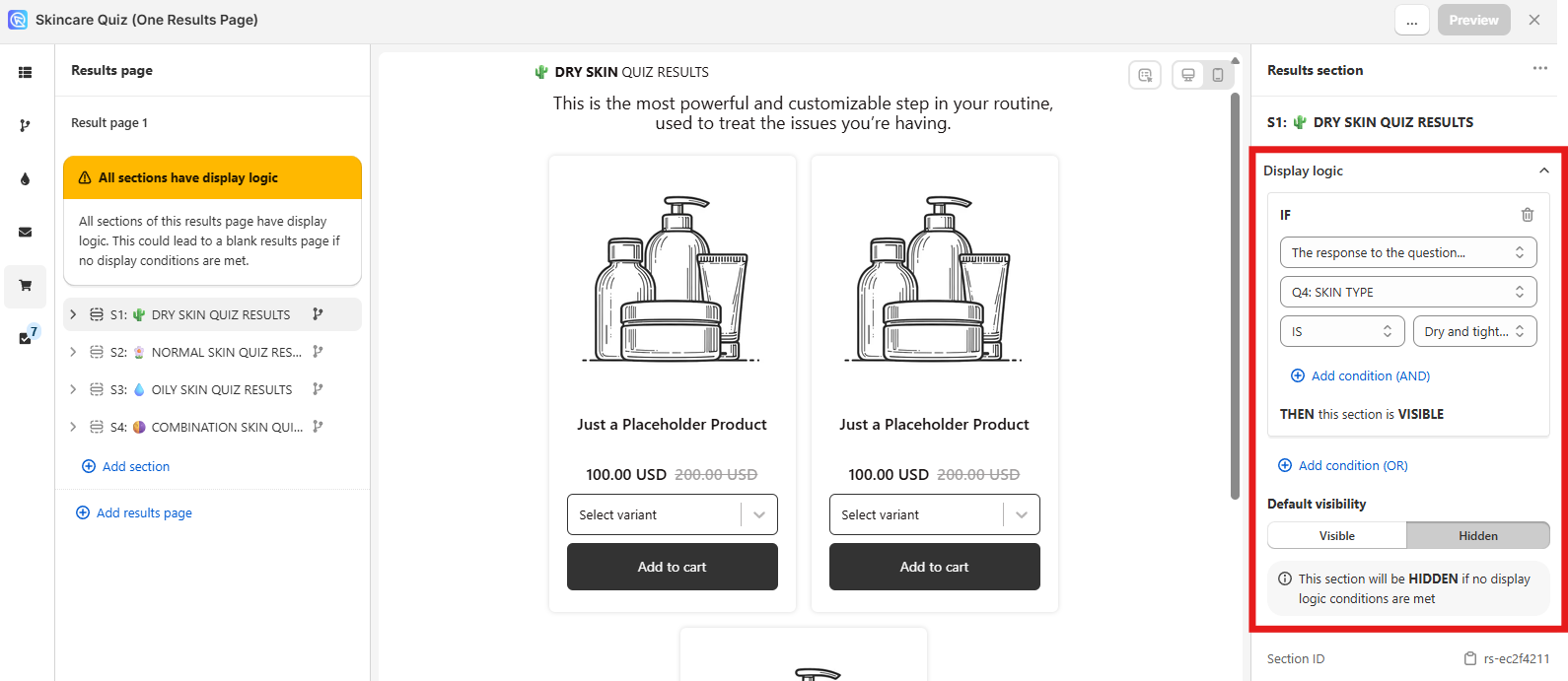
Task: Open the Results section three-dot menu
Action: (x=1539, y=69)
